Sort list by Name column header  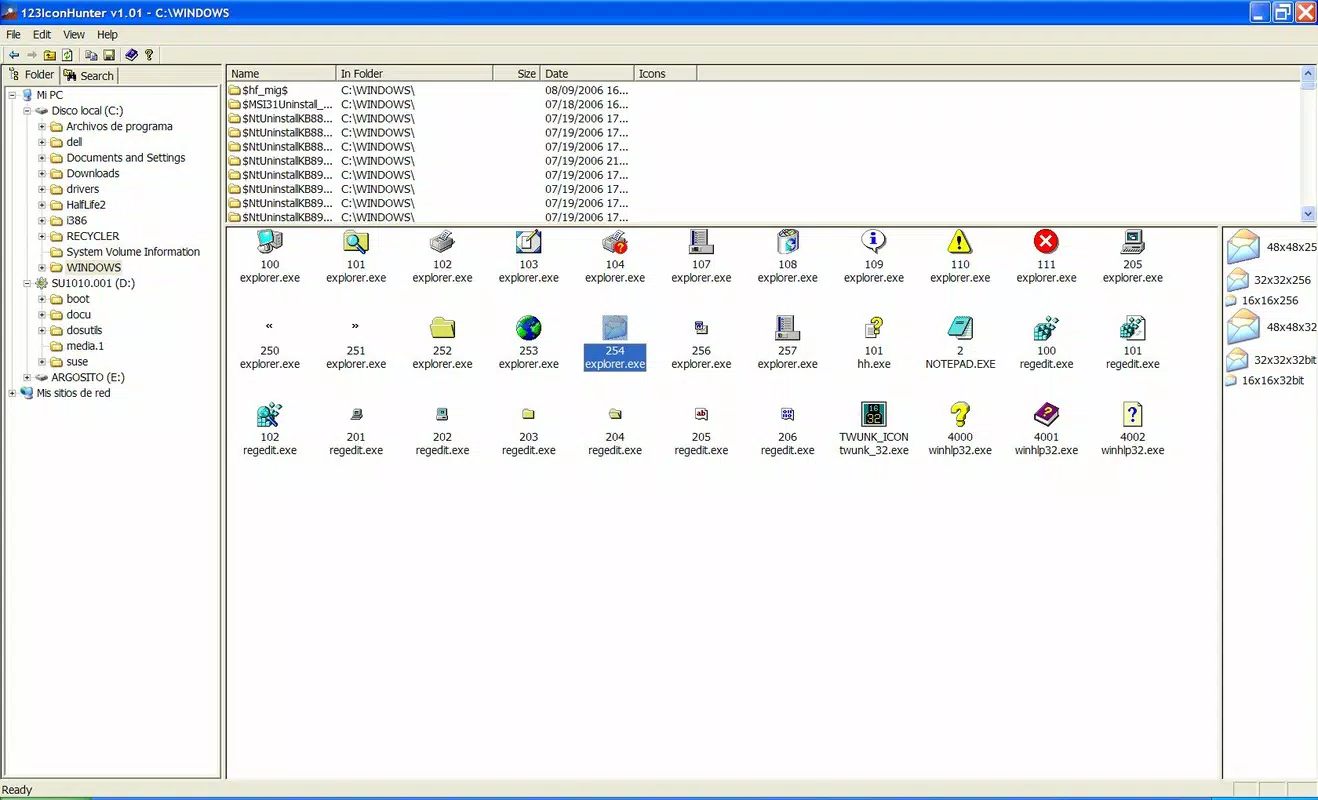pos(282,73)
